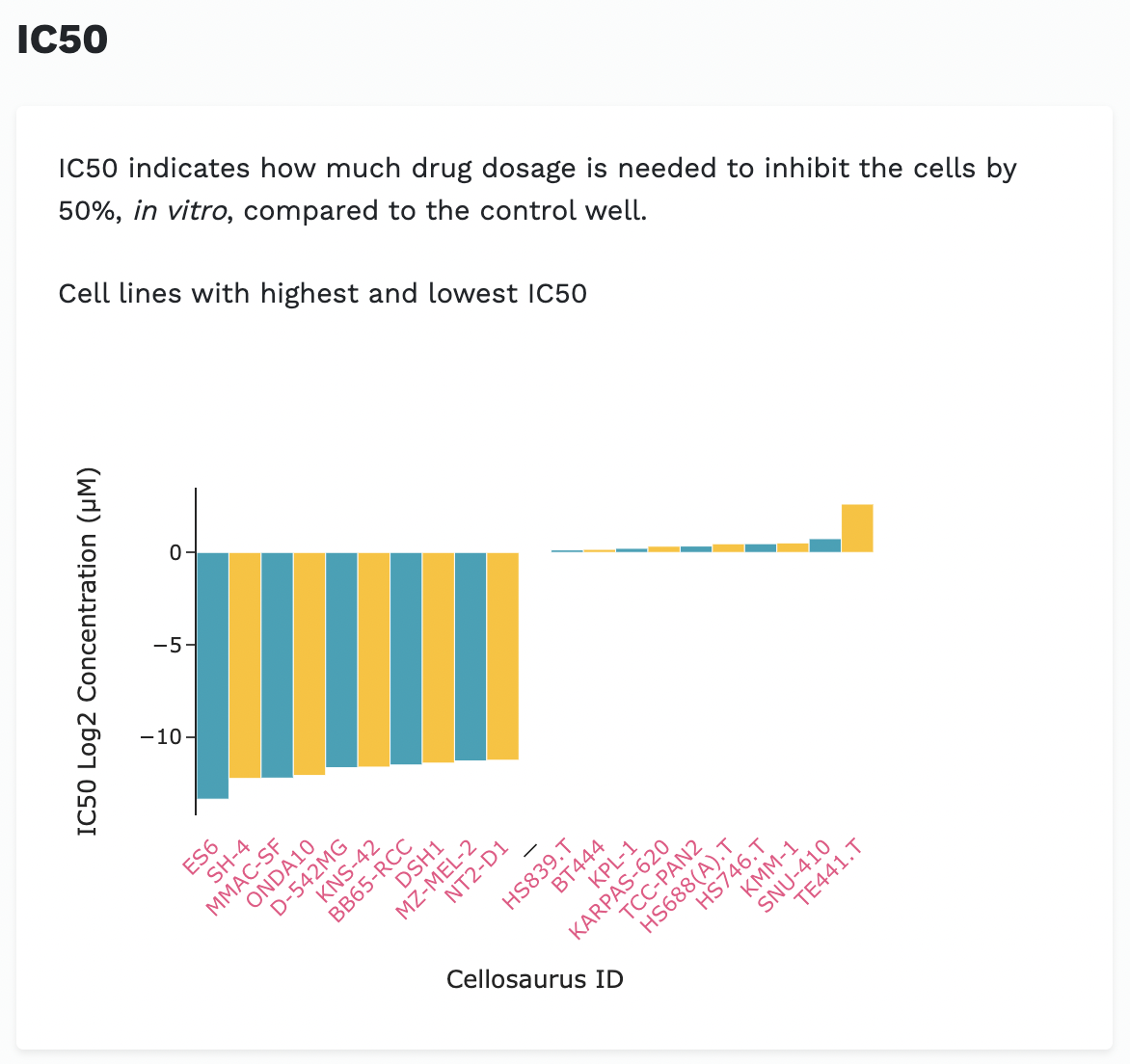Click the blue D-542MG bar
1130x1064 pixels.
[341, 660]
